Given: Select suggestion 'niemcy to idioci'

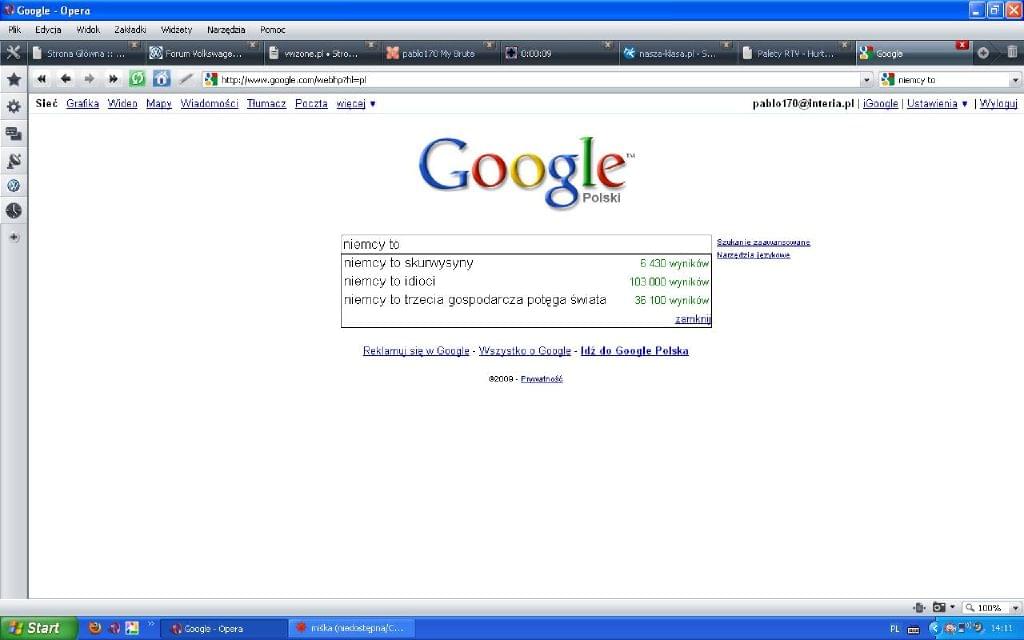Looking at the screenshot, I should [526, 281].
